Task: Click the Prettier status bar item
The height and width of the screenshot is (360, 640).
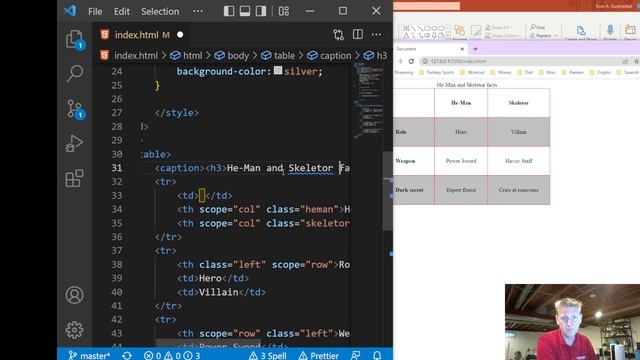Action: click(x=319, y=356)
